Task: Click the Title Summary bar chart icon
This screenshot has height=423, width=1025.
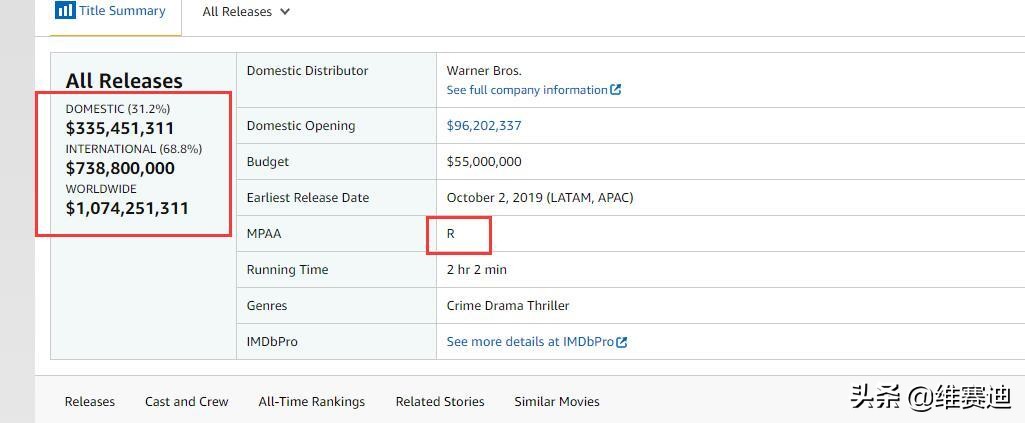Action: 65,10
